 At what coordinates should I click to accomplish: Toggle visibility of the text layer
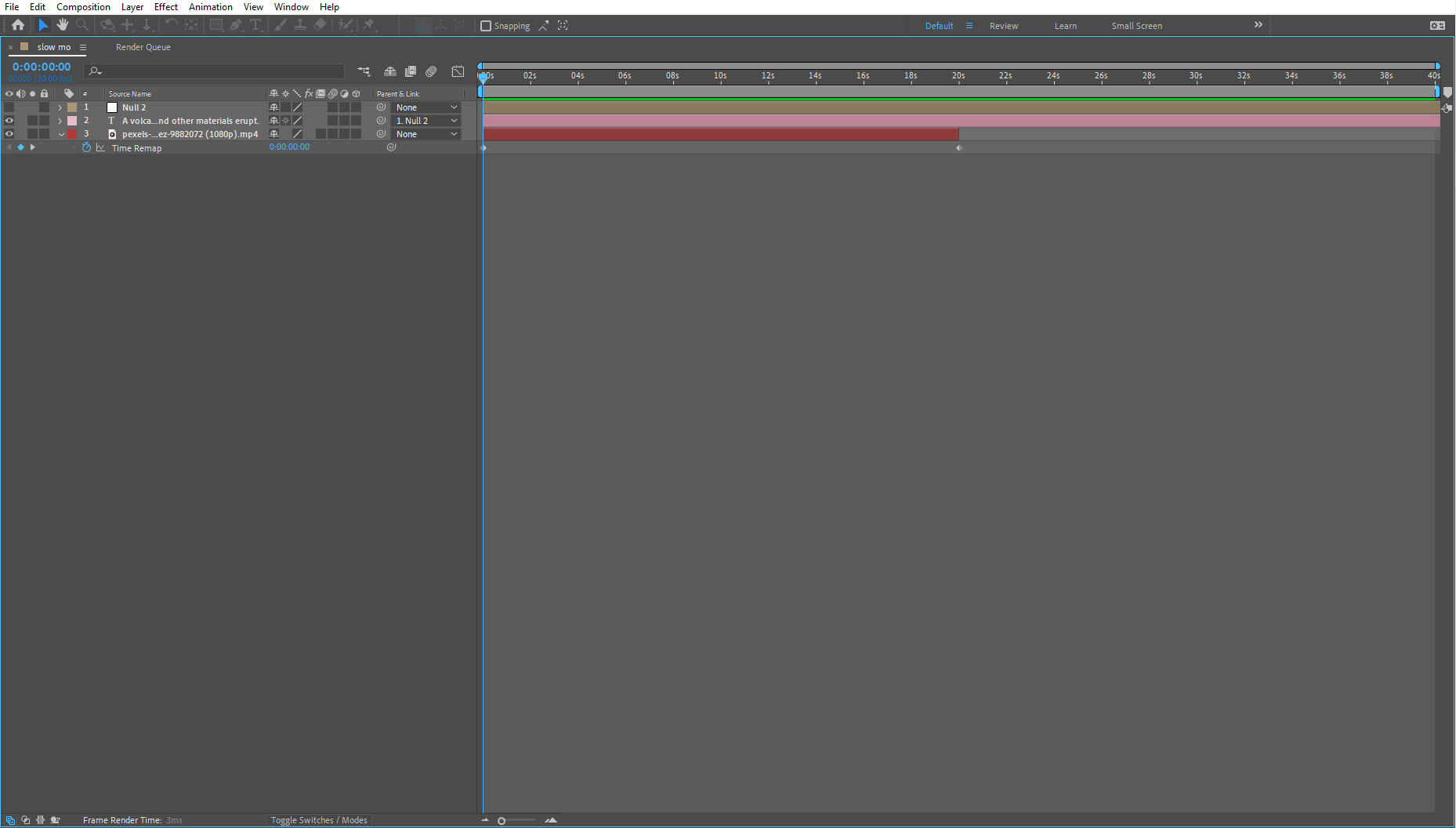9,121
